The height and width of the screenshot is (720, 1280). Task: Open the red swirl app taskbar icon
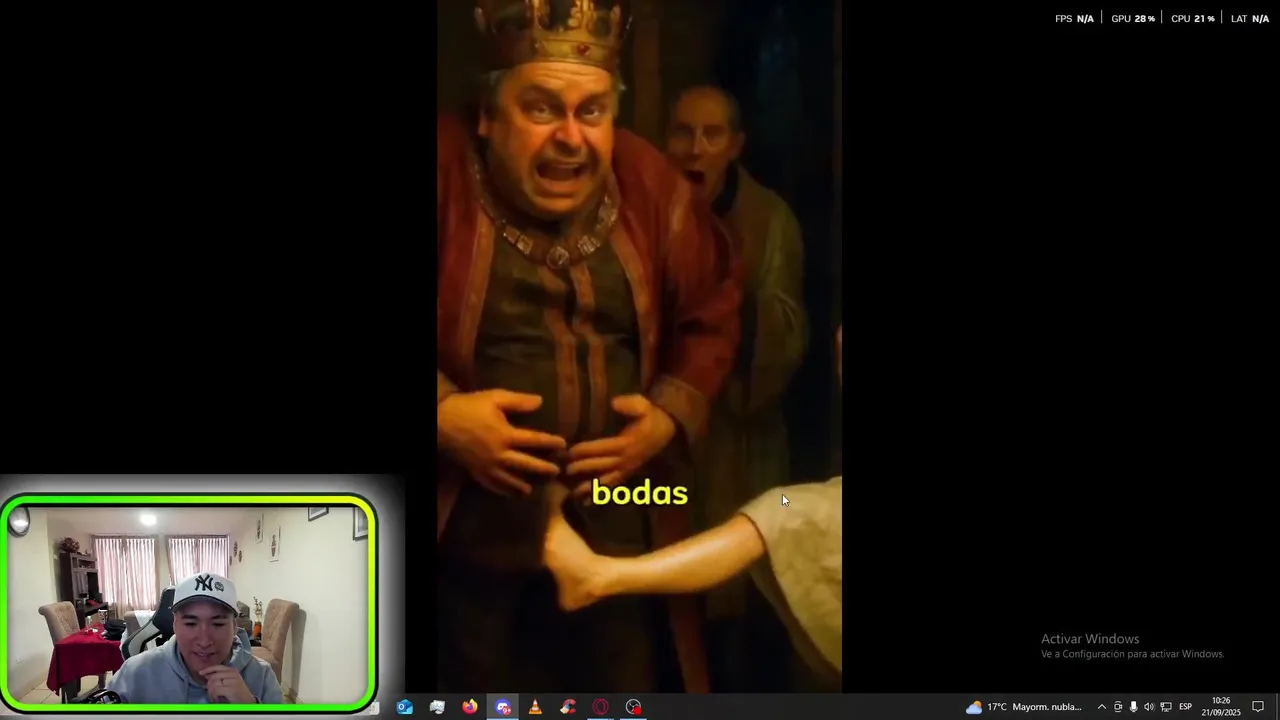point(568,707)
